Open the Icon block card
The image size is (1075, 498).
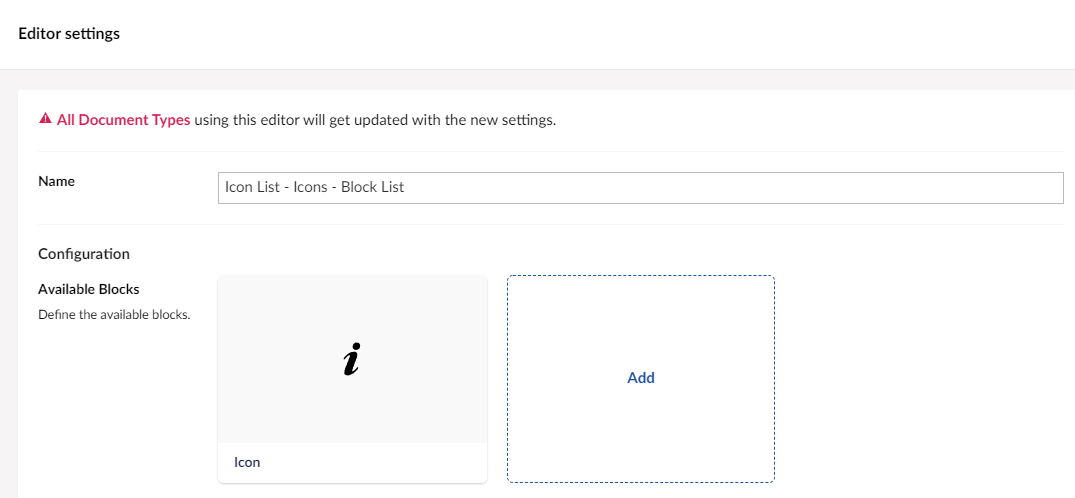tap(352, 379)
